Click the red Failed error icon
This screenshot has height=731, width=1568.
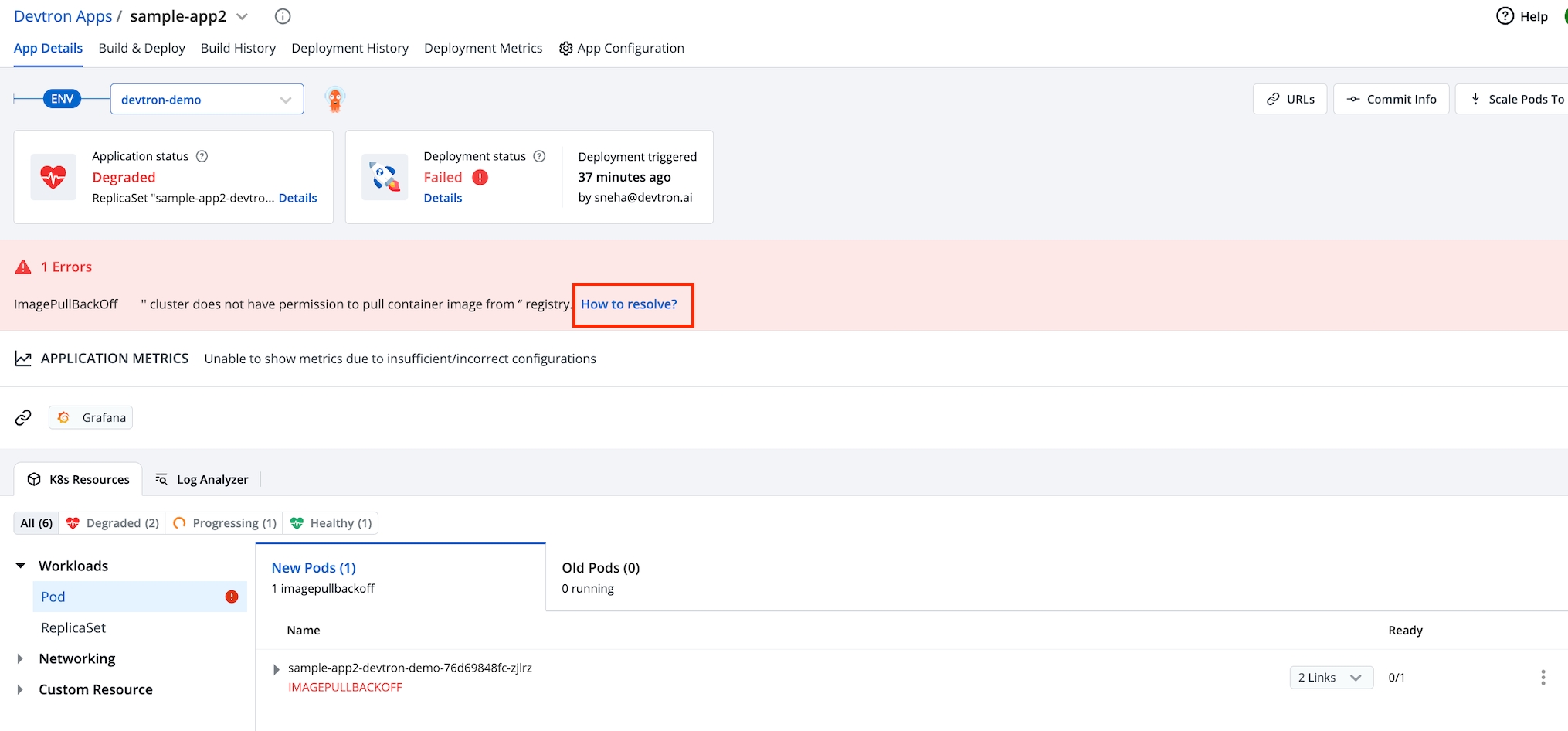point(480,177)
